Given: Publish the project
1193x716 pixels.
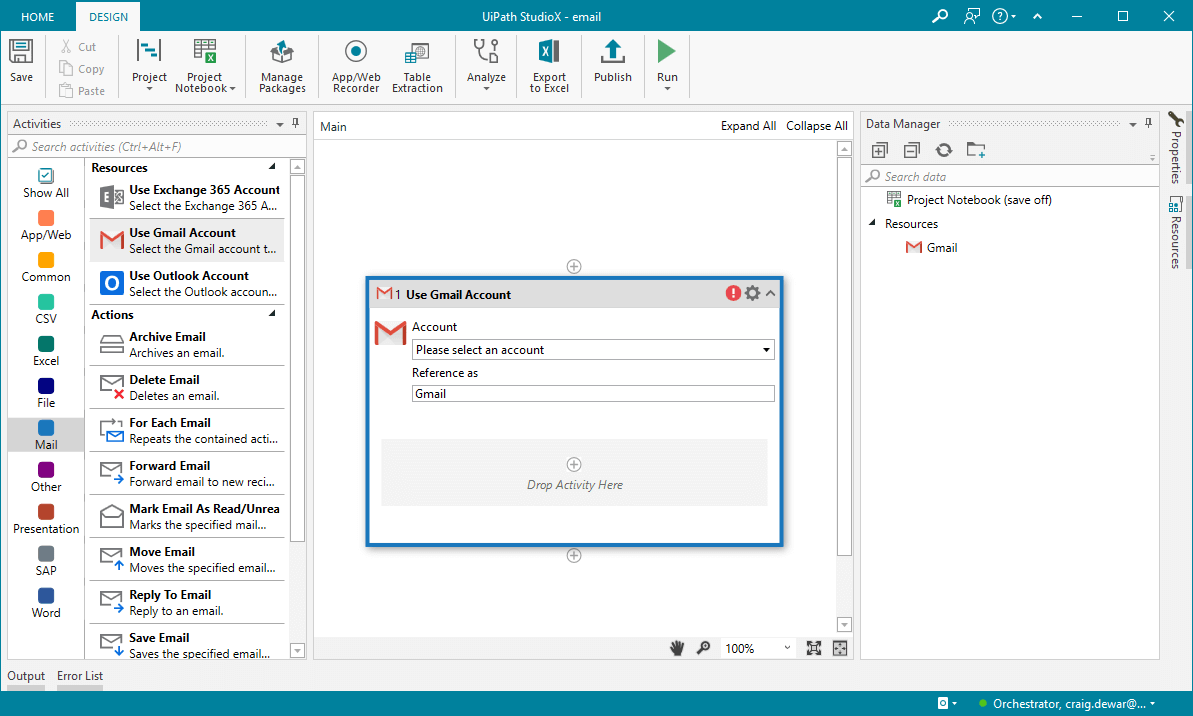Looking at the screenshot, I should tap(612, 61).
